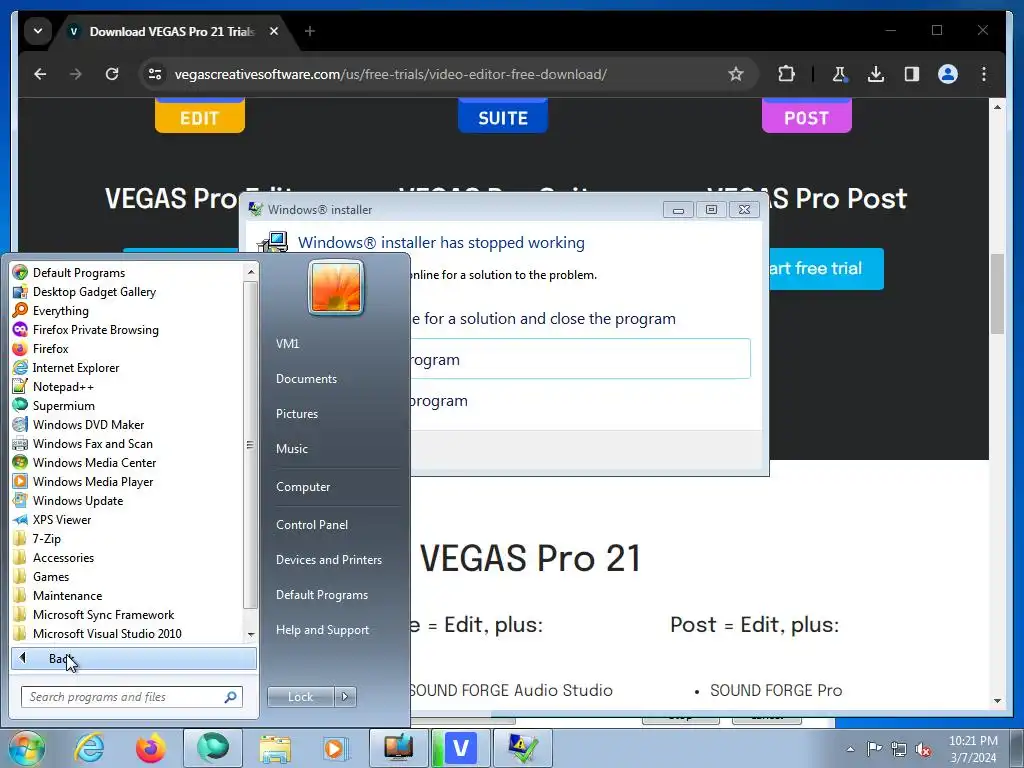Viewport: 1024px width, 768px height.
Task: Open VM1 user folder
Action: pyautogui.click(x=287, y=344)
